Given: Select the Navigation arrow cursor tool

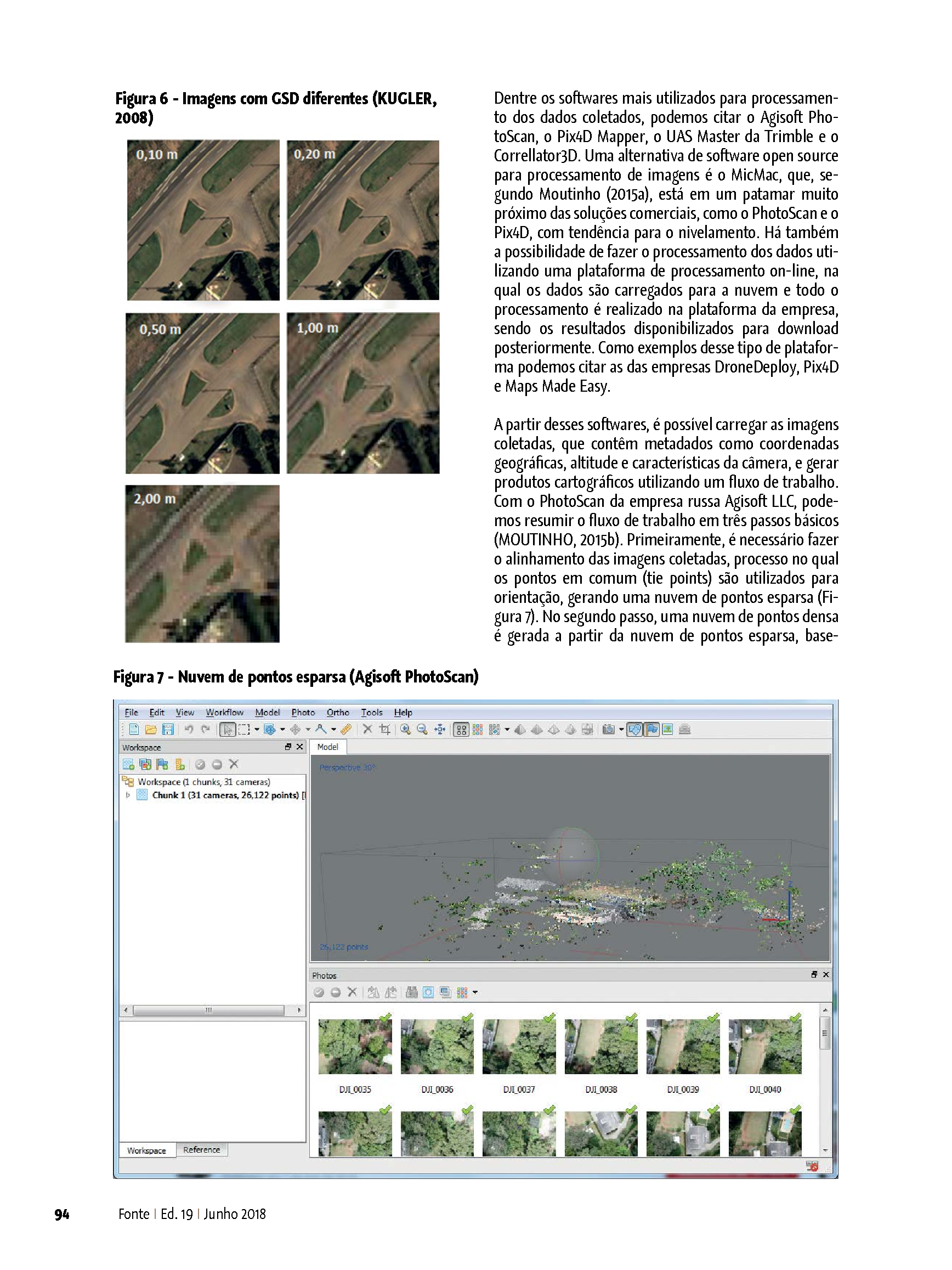Looking at the screenshot, I should (x=228, y=730).
